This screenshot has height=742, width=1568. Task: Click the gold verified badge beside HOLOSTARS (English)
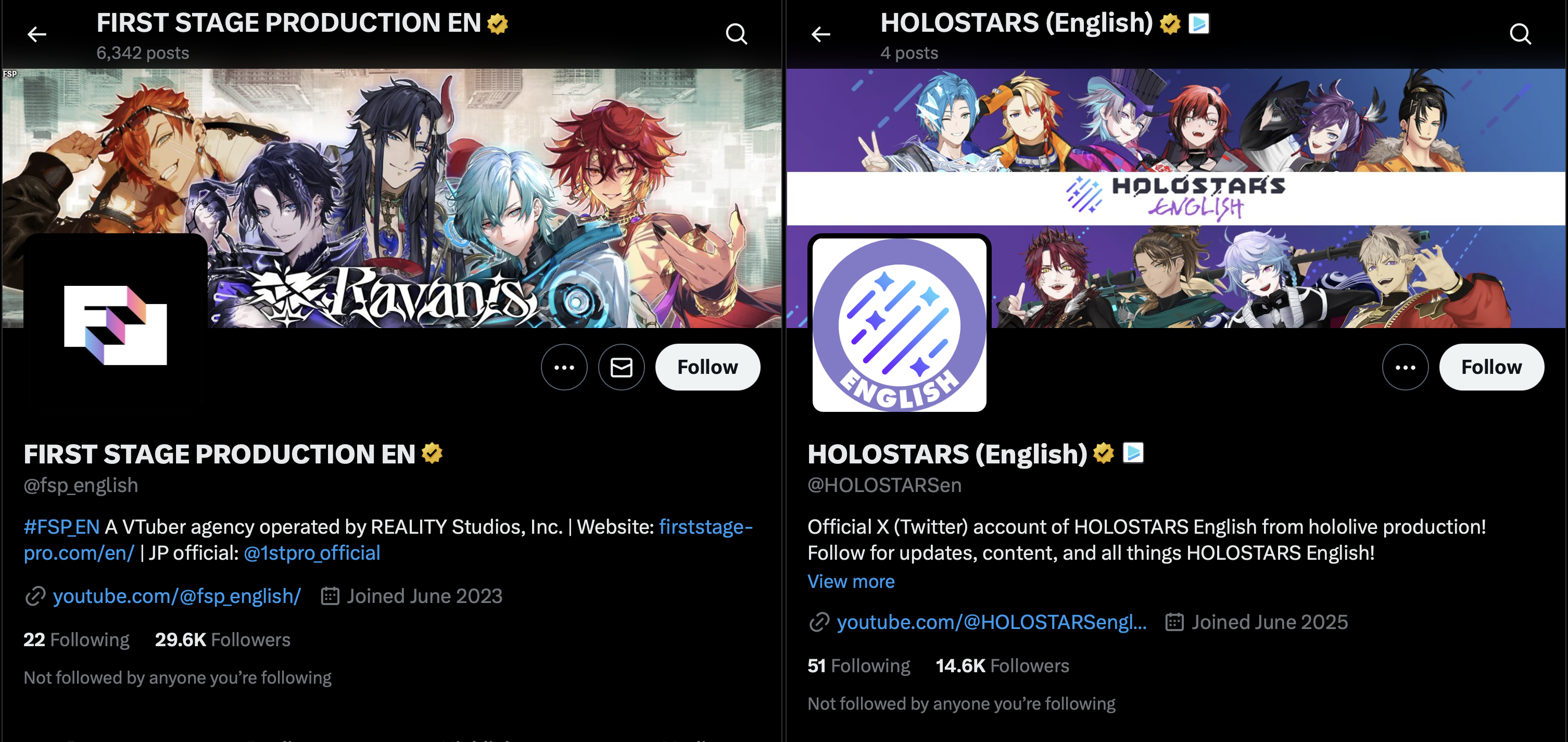(x=1103, y=454)
